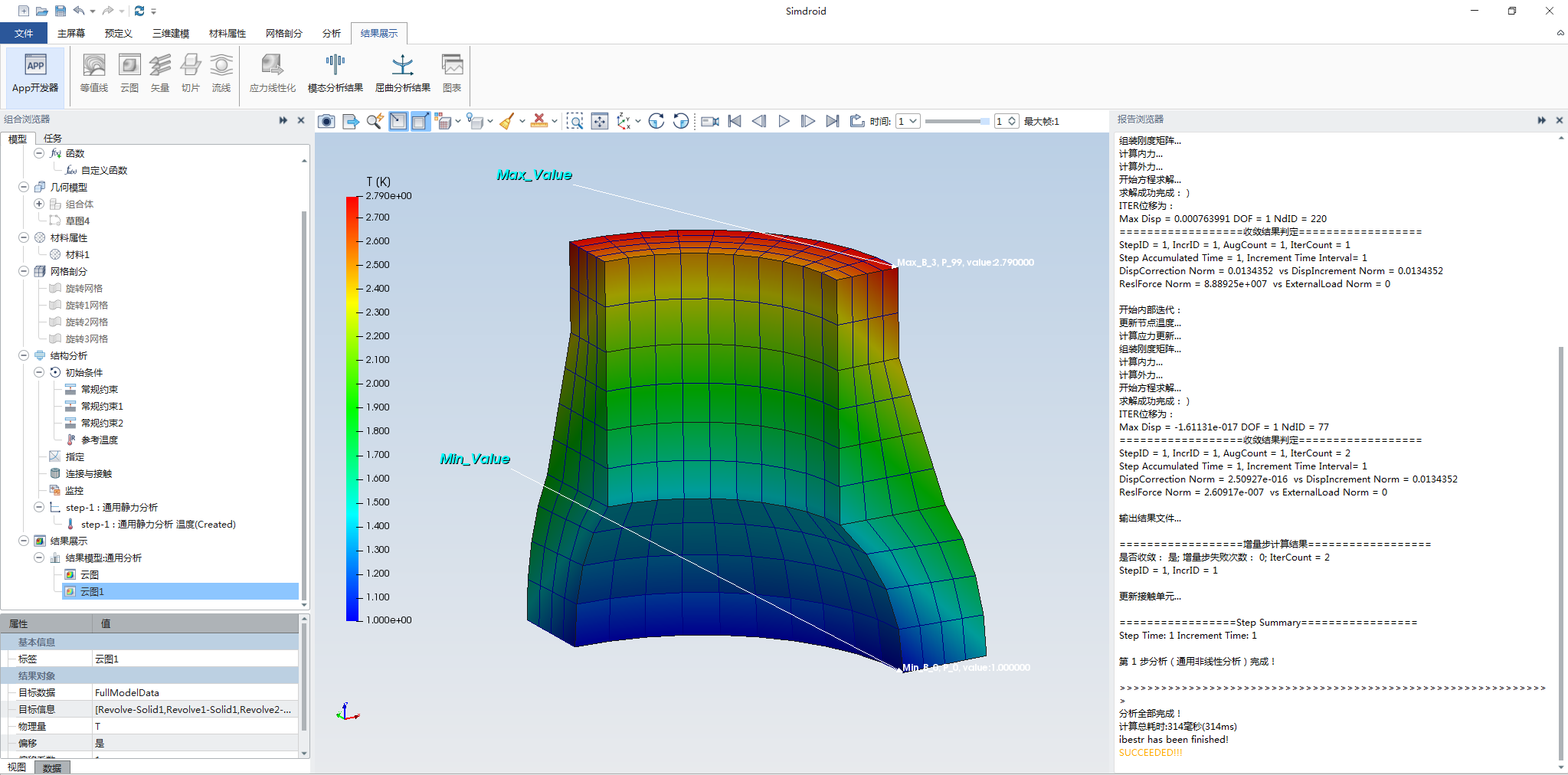The height and width of the screenshot is (775, 1568).
Task: Switch to the 网格剖分 ribbon tab
Action: click(x=283, y=33)
